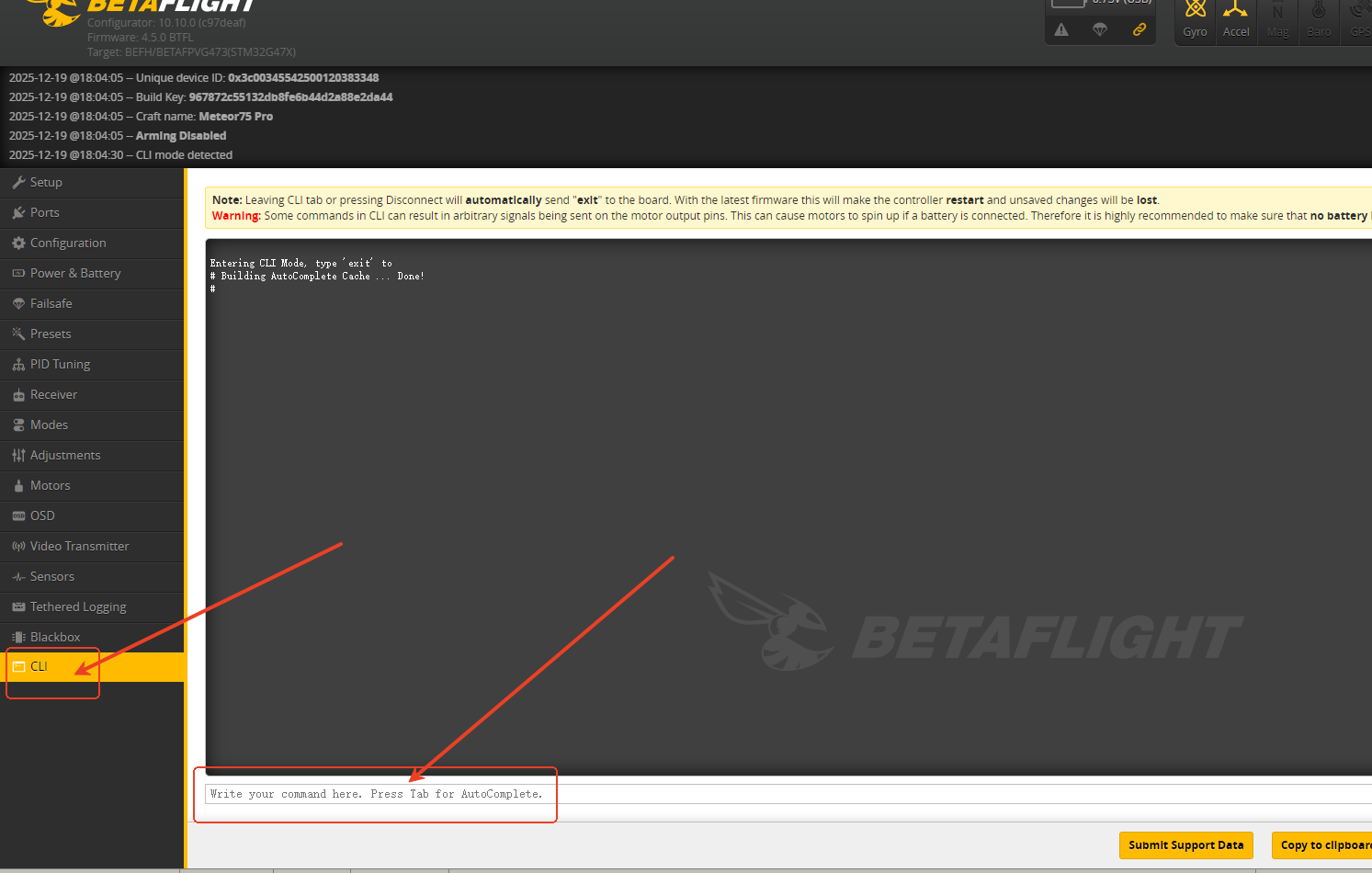Click the Build Key log line
The image size is (1372, 873).
200,97
